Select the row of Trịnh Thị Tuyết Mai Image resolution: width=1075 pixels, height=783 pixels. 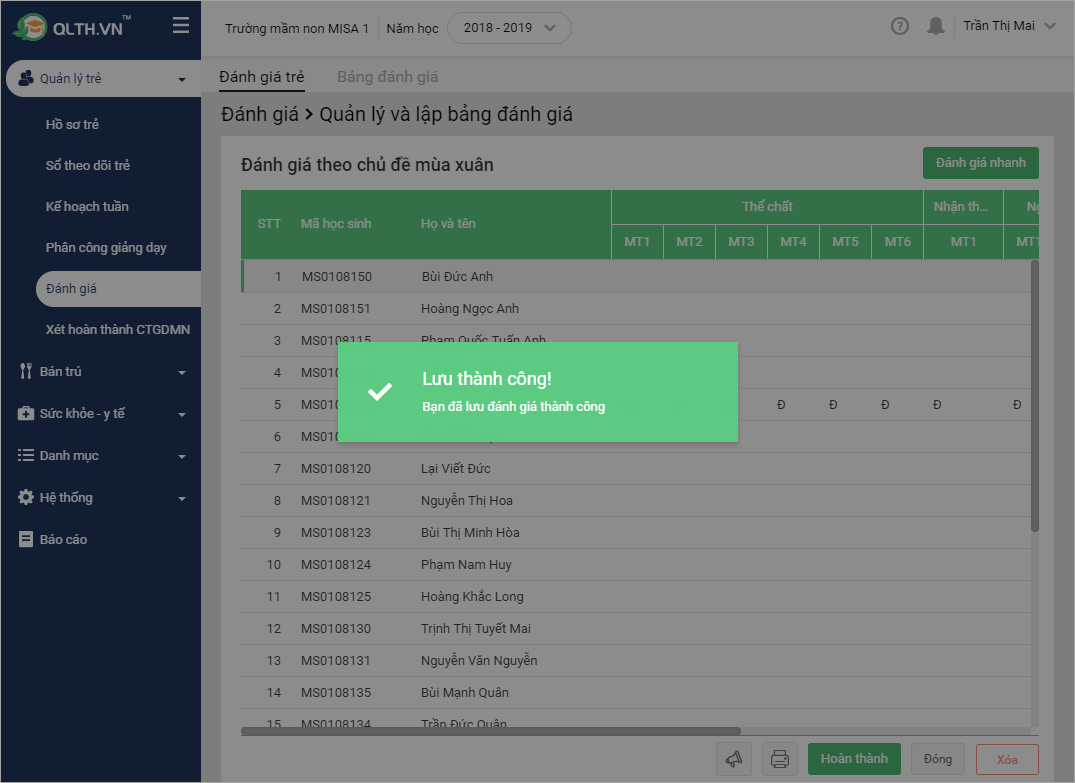(x=636, y=628)
